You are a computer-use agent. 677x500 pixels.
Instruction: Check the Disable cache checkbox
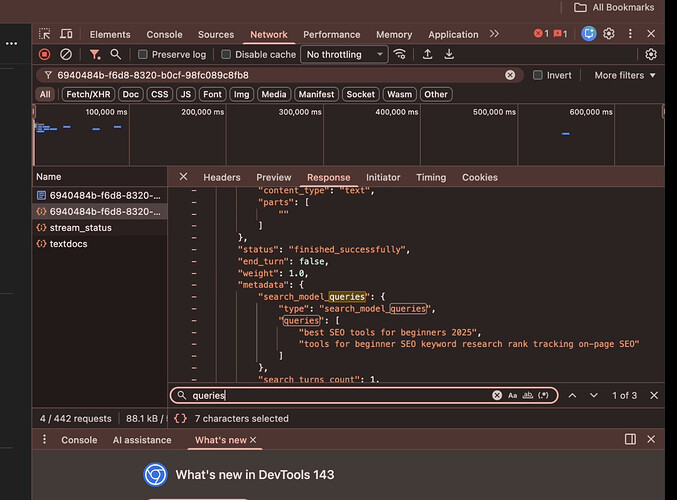[226, 55]
